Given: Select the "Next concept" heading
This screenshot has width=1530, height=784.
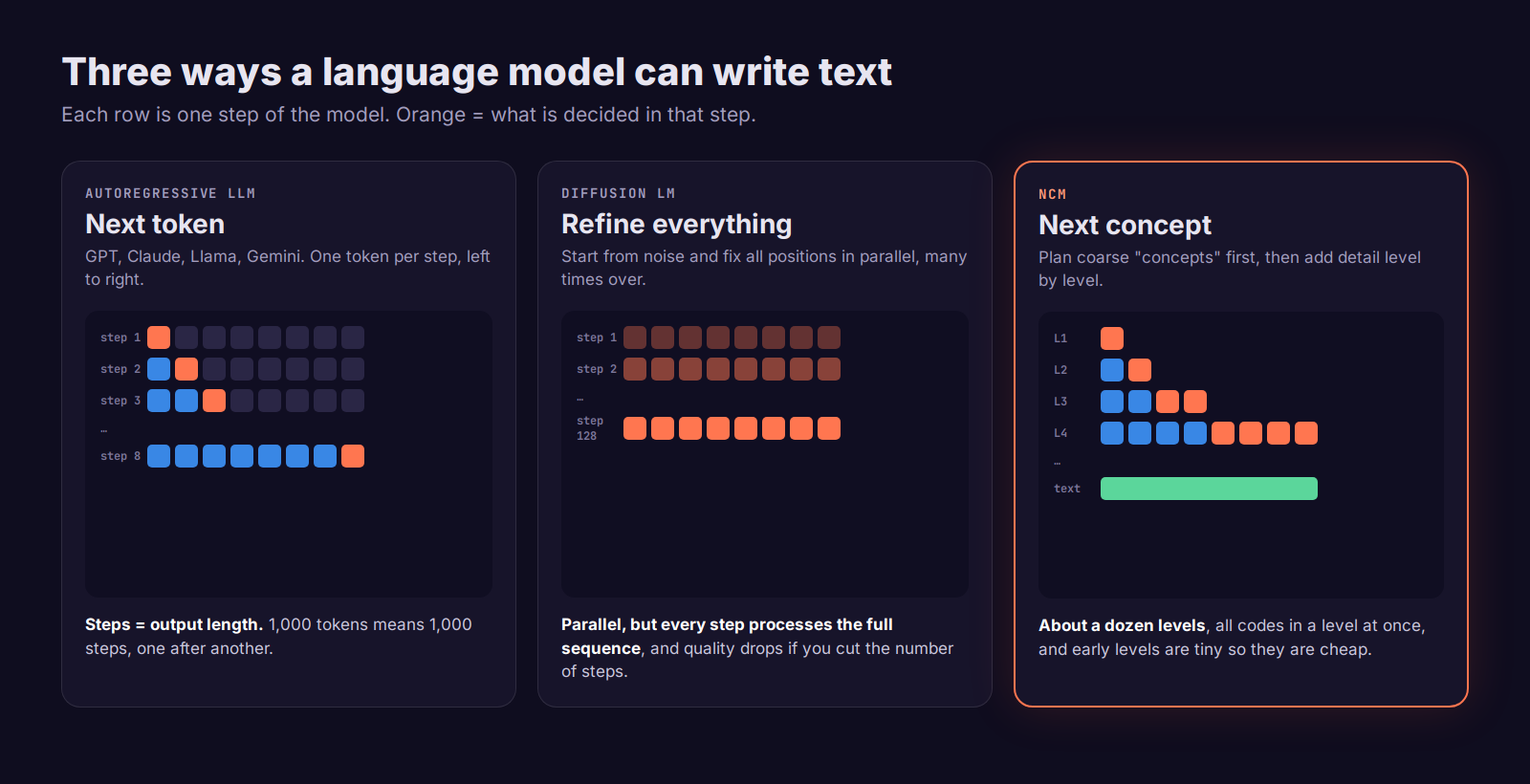Looking at the screenshot, I should click(x=1125, y=225).
